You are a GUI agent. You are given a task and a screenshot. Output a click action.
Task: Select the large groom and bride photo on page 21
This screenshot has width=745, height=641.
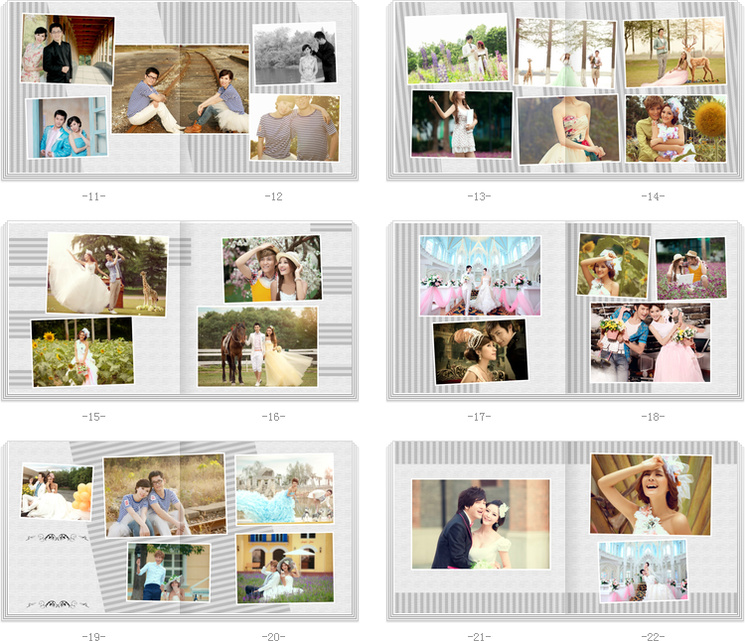tap(480, 524)
